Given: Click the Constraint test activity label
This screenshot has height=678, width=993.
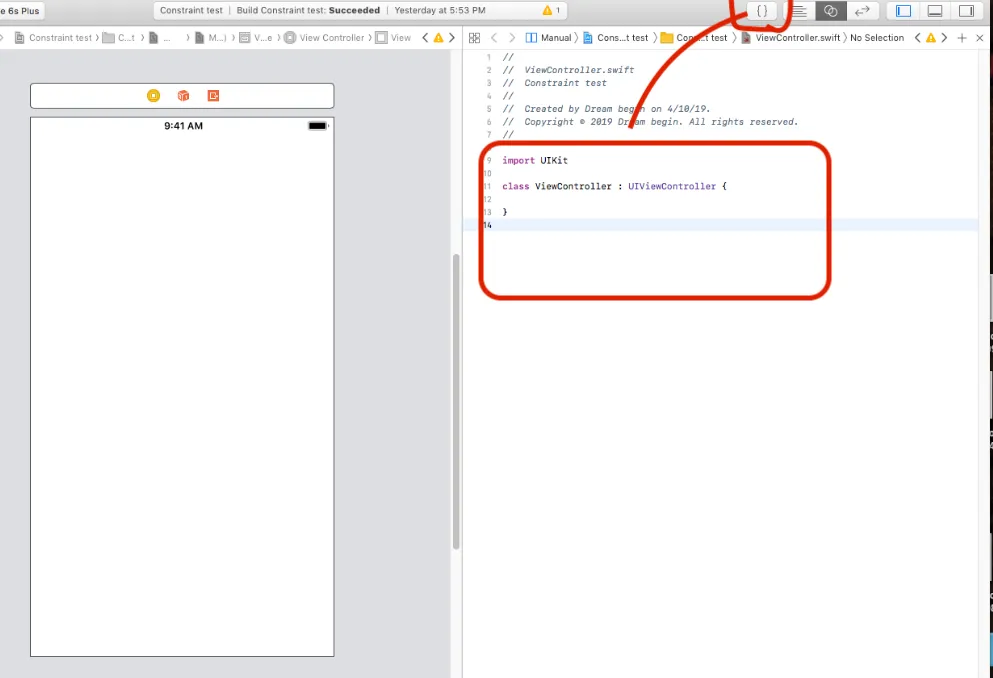Looking at the screenshot, I should click(x=191, y=10).
